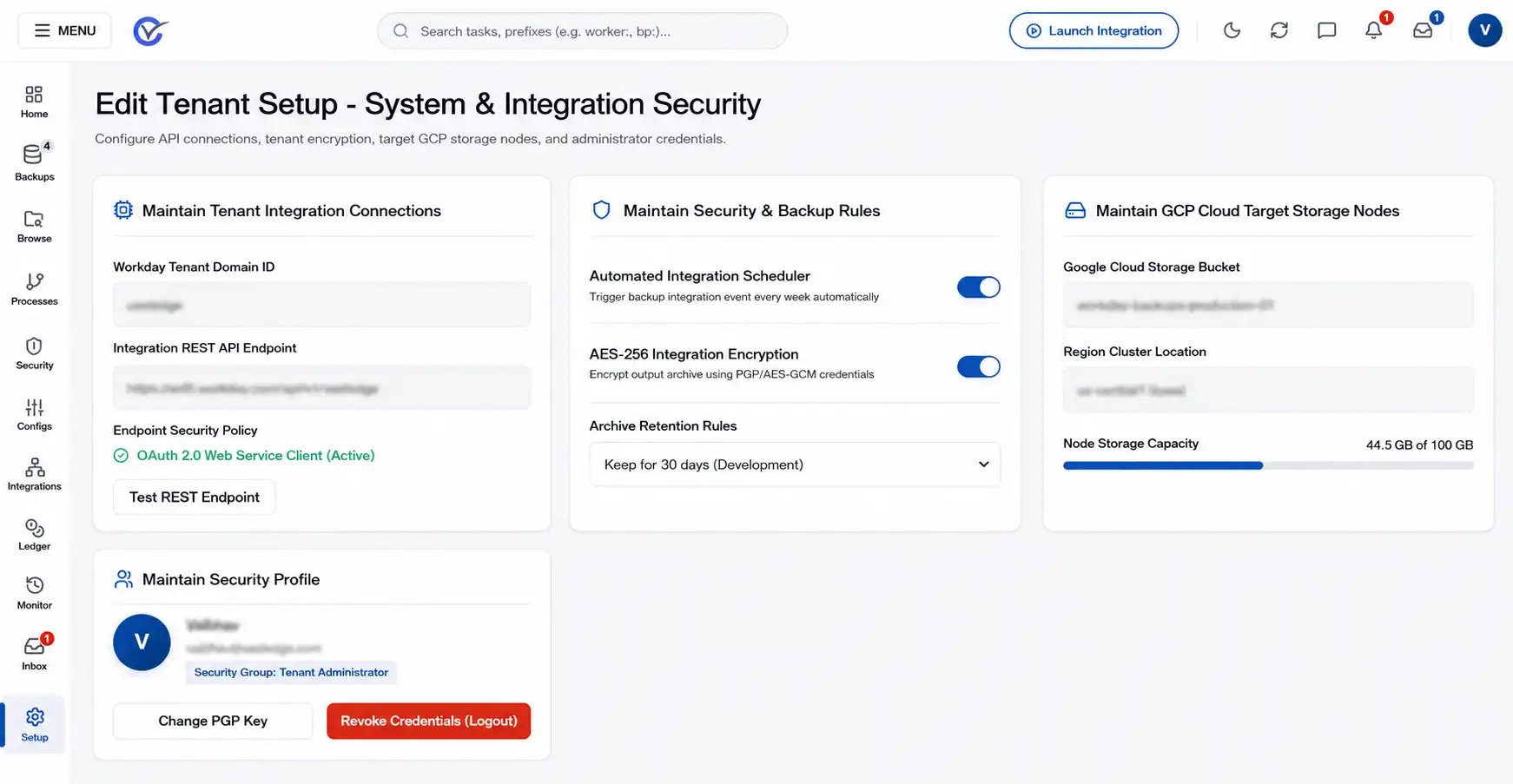Go to Home in sidebar
The height and width of the screenshot is (784, 1513).
click(x=34, y=102)
